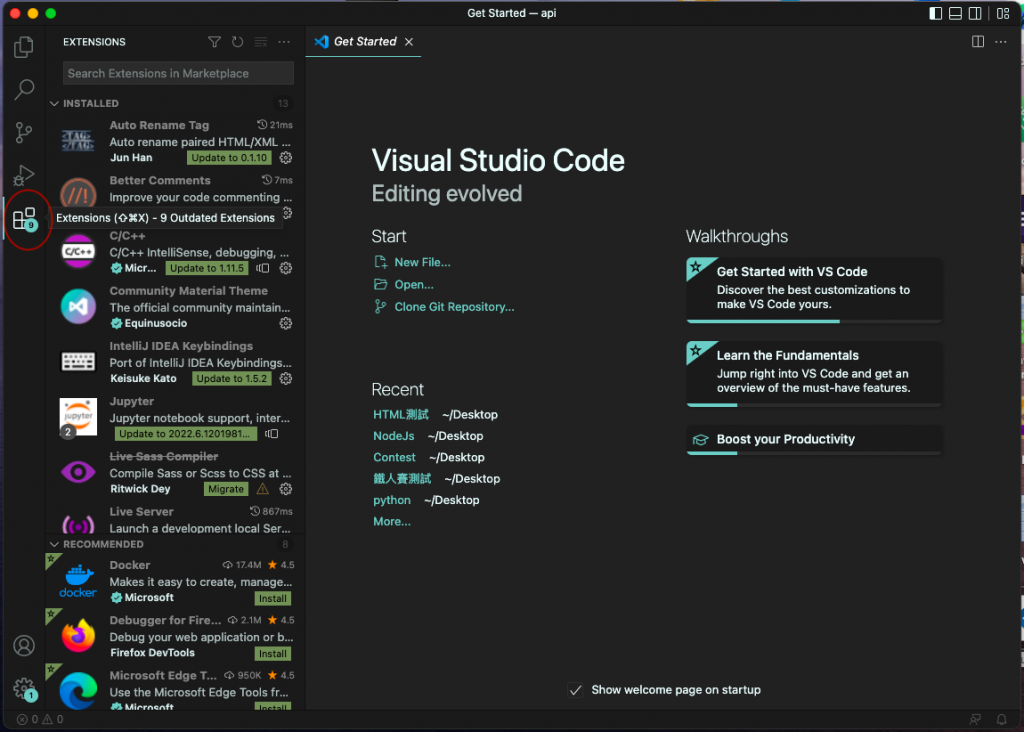Viewport: 1024px width, 732px height.
Task: Click the Filter Extensions funnel icon
Action: [214, 42]
